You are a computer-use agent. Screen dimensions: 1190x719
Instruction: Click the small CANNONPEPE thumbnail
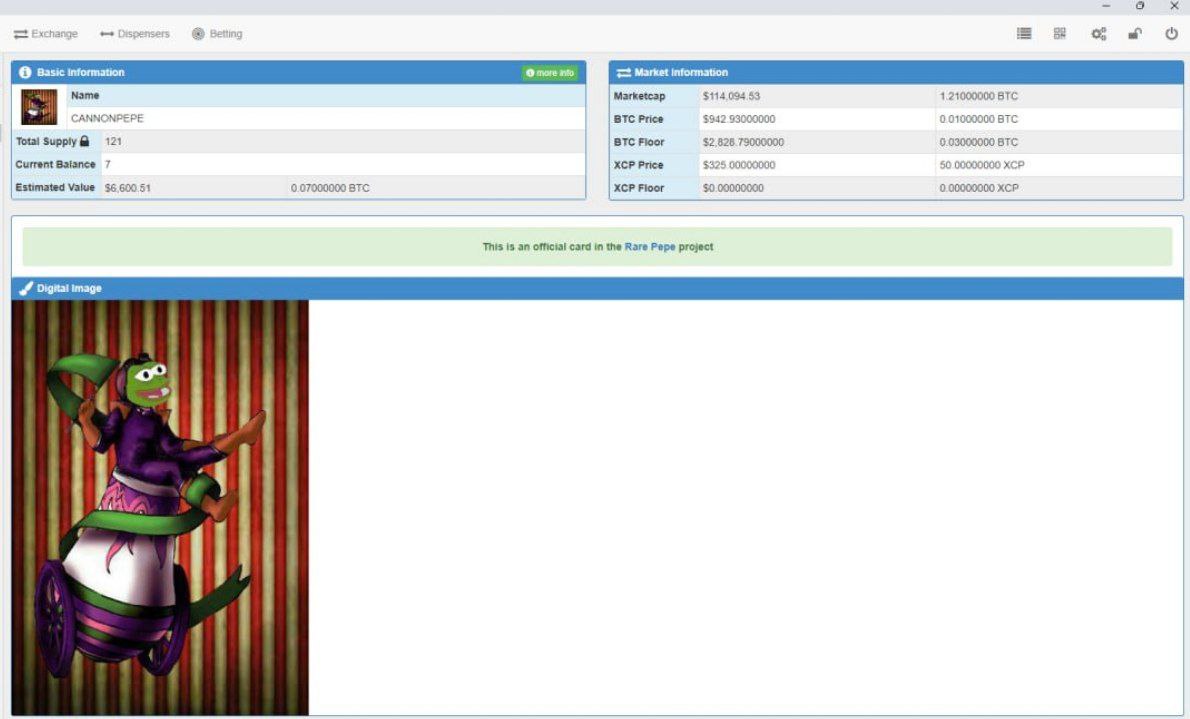(39, 107)
